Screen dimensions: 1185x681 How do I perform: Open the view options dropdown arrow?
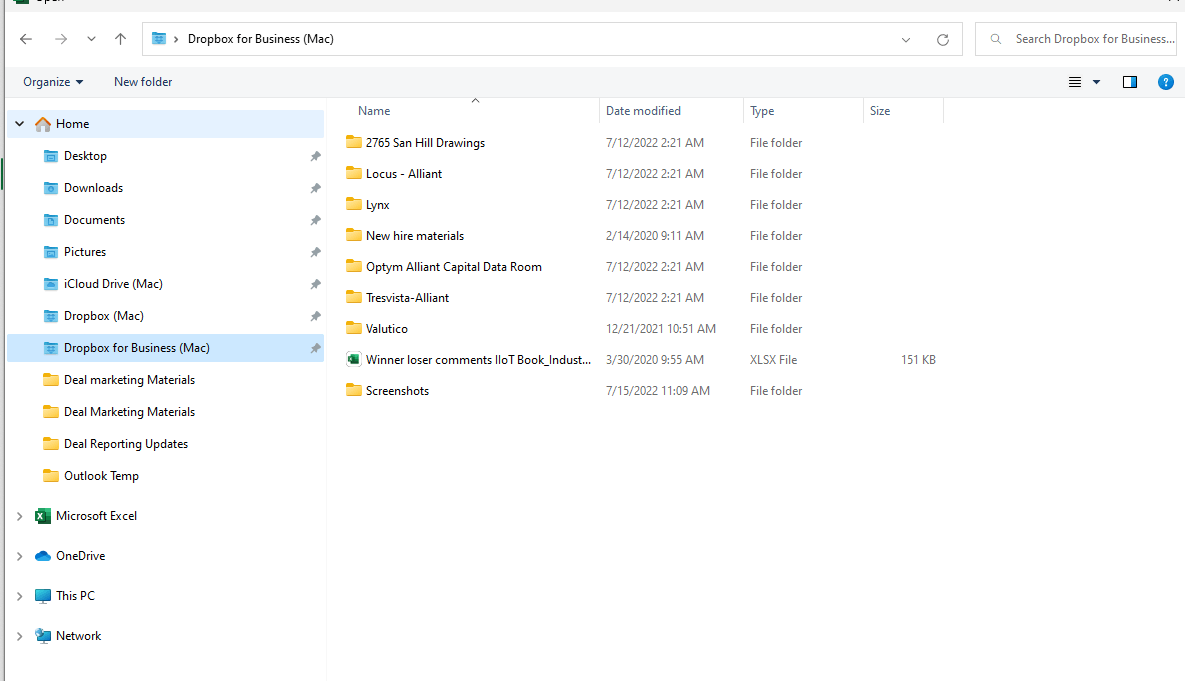(x=1097, y=82)
